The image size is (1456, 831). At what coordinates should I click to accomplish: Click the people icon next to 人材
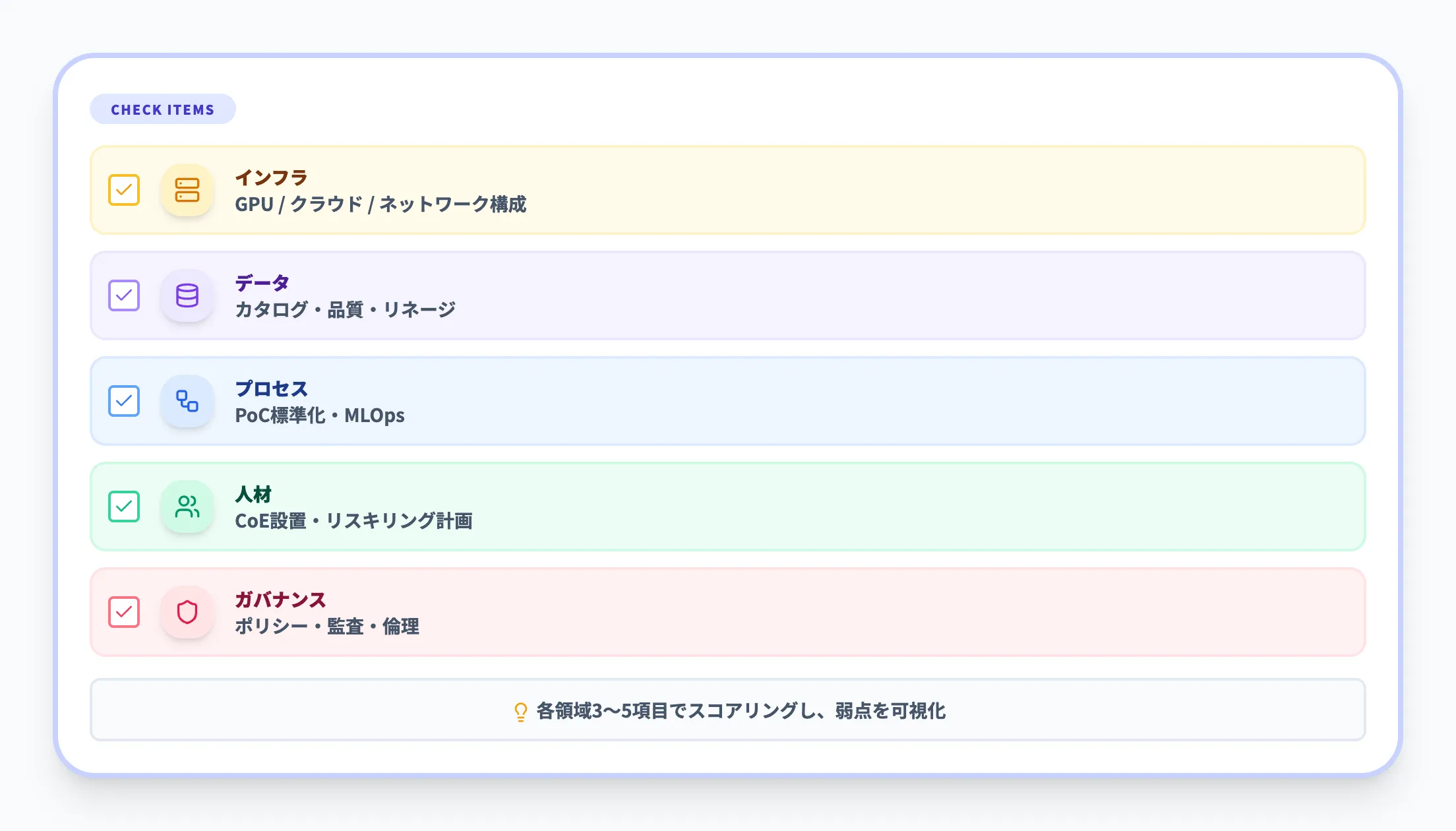pos(187,507)
